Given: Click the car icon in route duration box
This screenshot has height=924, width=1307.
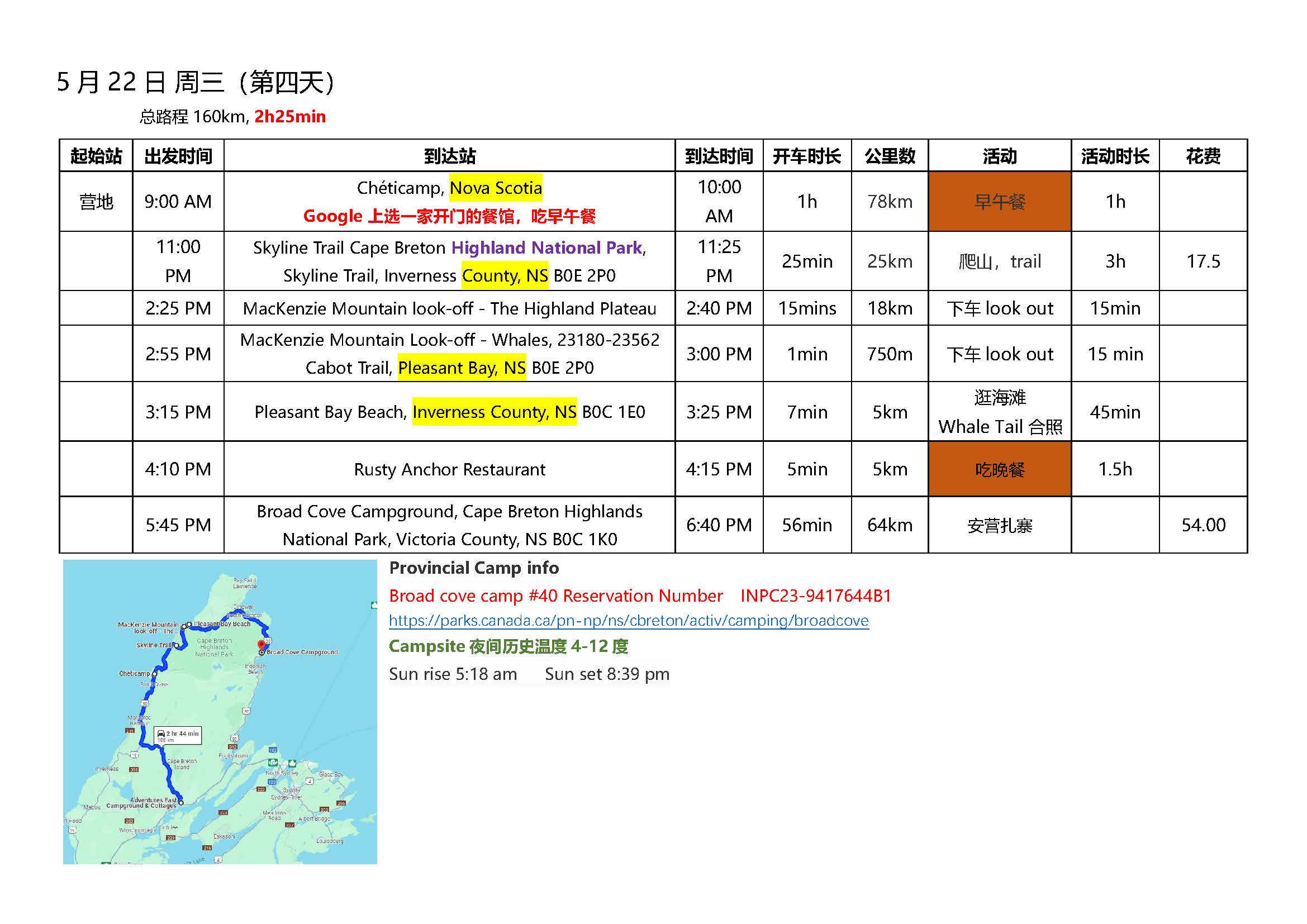Looking at the screenshot, I should coord(161,734).
